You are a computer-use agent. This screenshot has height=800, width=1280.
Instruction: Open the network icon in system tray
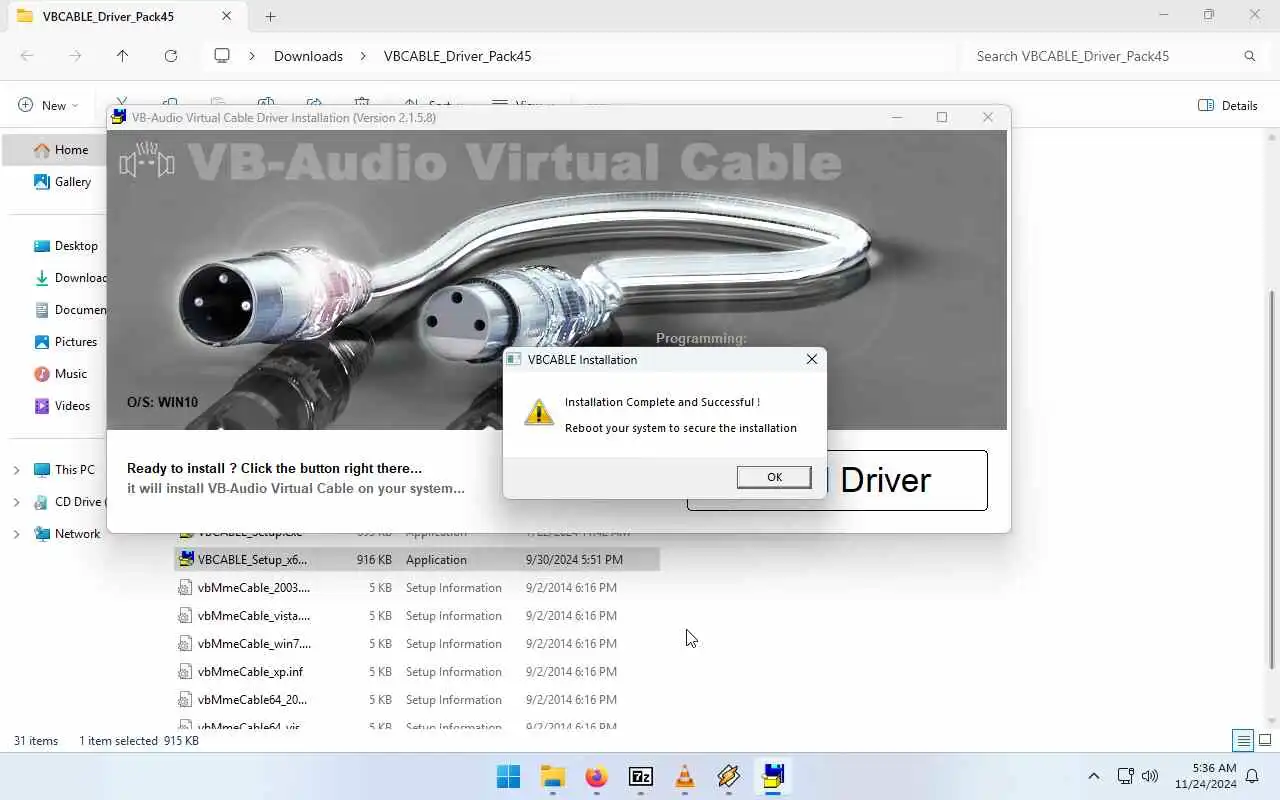point(1125,776)
